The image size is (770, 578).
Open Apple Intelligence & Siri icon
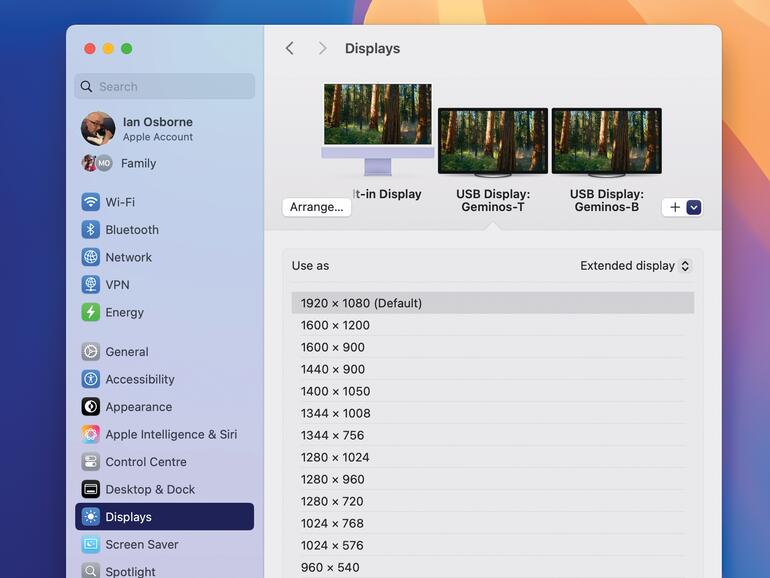91,434
